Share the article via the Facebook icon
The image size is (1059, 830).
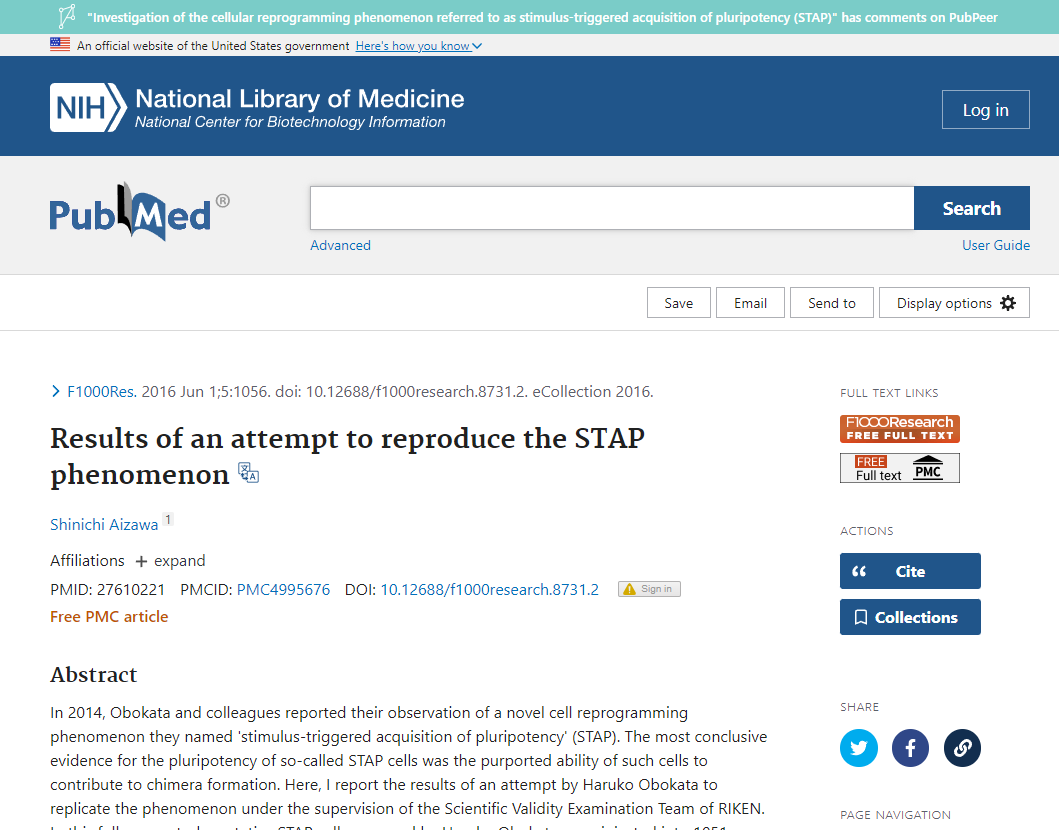(910, 748)
